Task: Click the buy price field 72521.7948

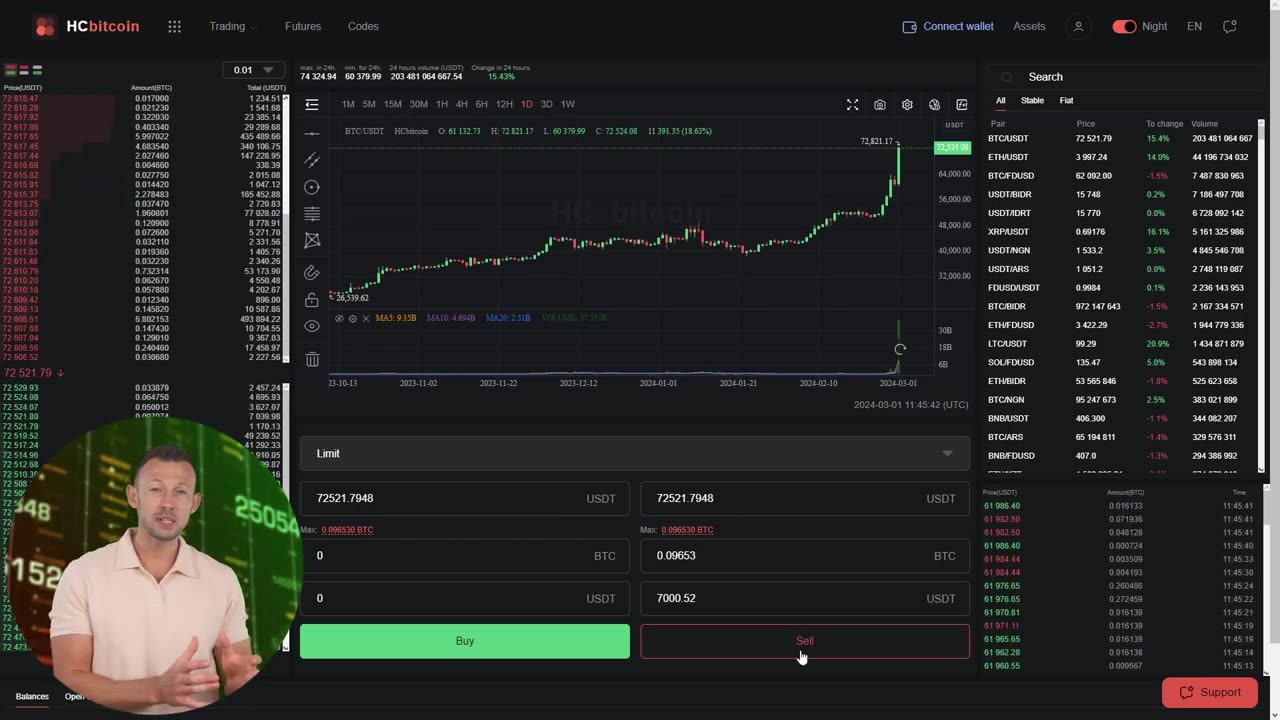Action: [465, 498]
